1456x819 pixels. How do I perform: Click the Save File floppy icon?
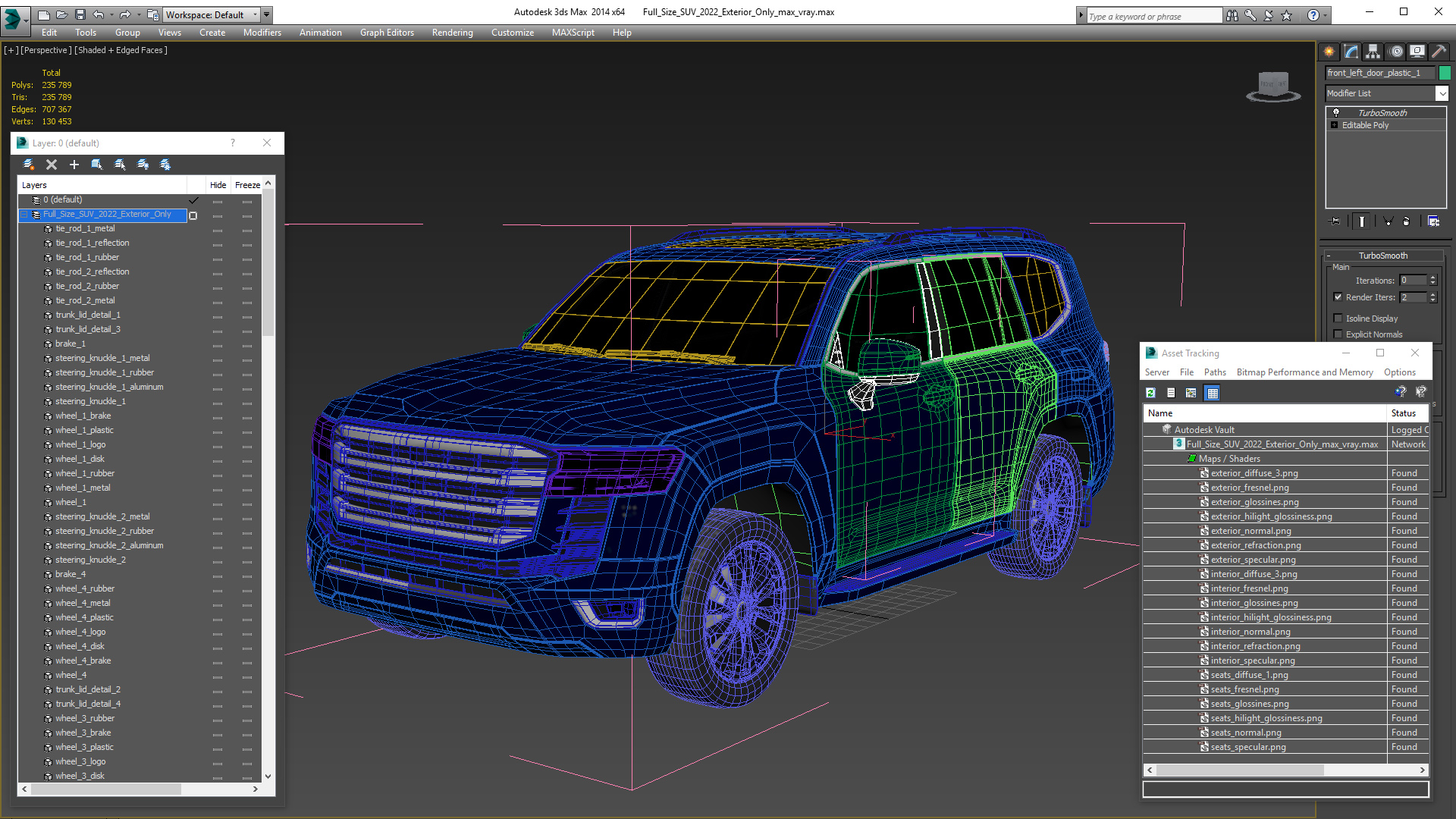coord(80,14)
